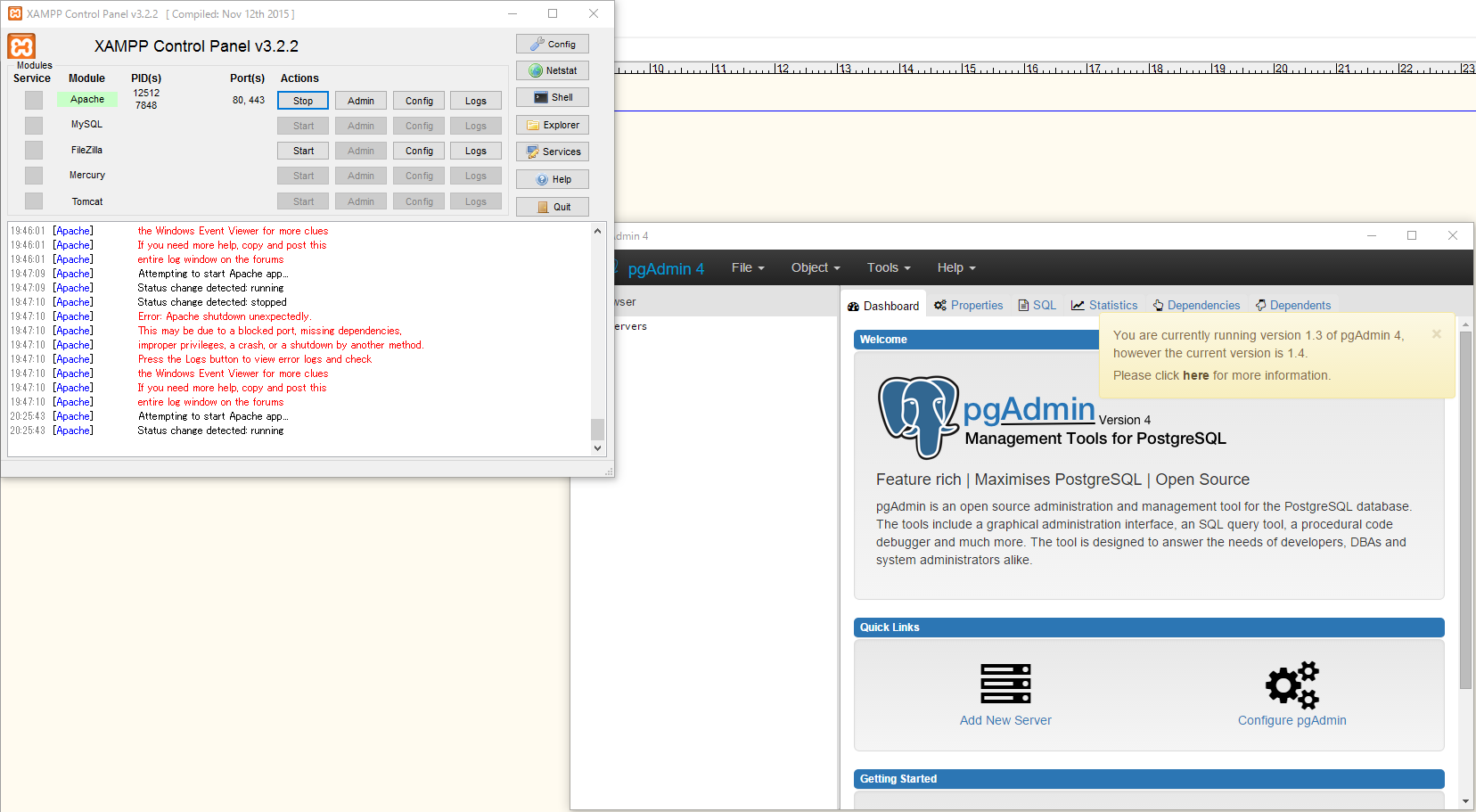Screen dimensions: 1476x812
Task: Click the Netstat button in XAMPP
Action: 552,70
